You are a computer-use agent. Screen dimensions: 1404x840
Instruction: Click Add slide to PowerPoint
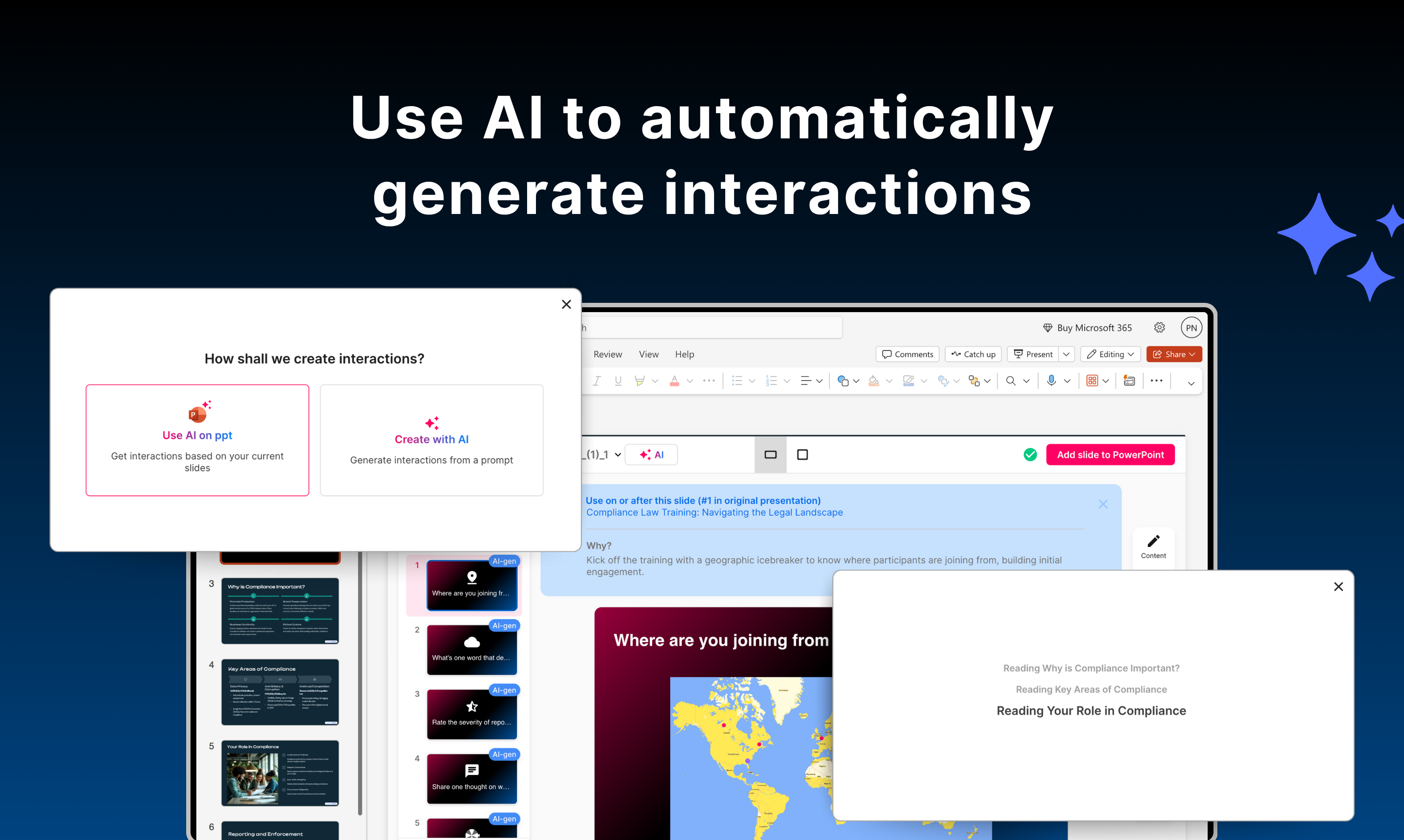coord(1110,454)
